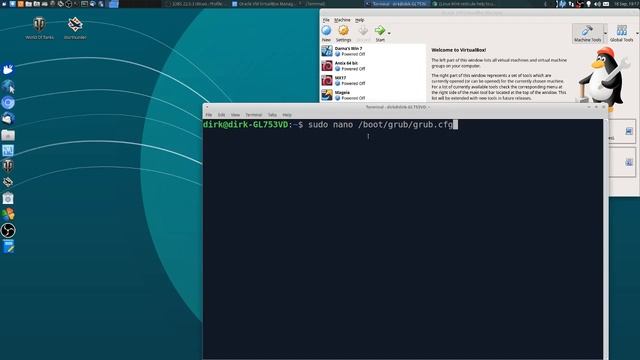This screenshot has height=360, width=640.
Task: Open the terminal Tabs menu
Action: [272, 115]
